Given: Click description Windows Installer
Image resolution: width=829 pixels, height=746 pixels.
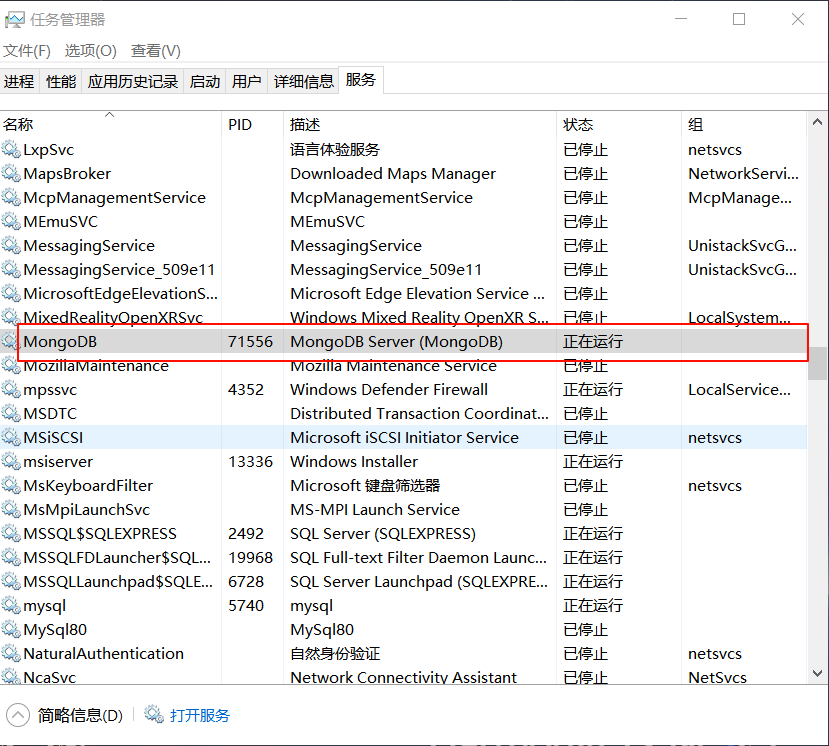Looking at the screenshot, I should coord(354,462).
